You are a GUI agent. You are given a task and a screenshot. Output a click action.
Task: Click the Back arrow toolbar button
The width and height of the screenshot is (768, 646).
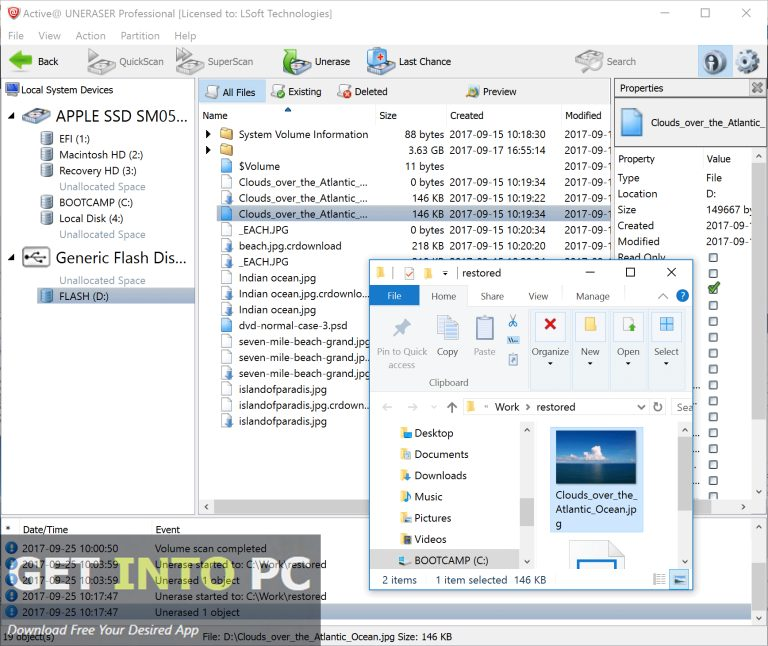(34, 61)
